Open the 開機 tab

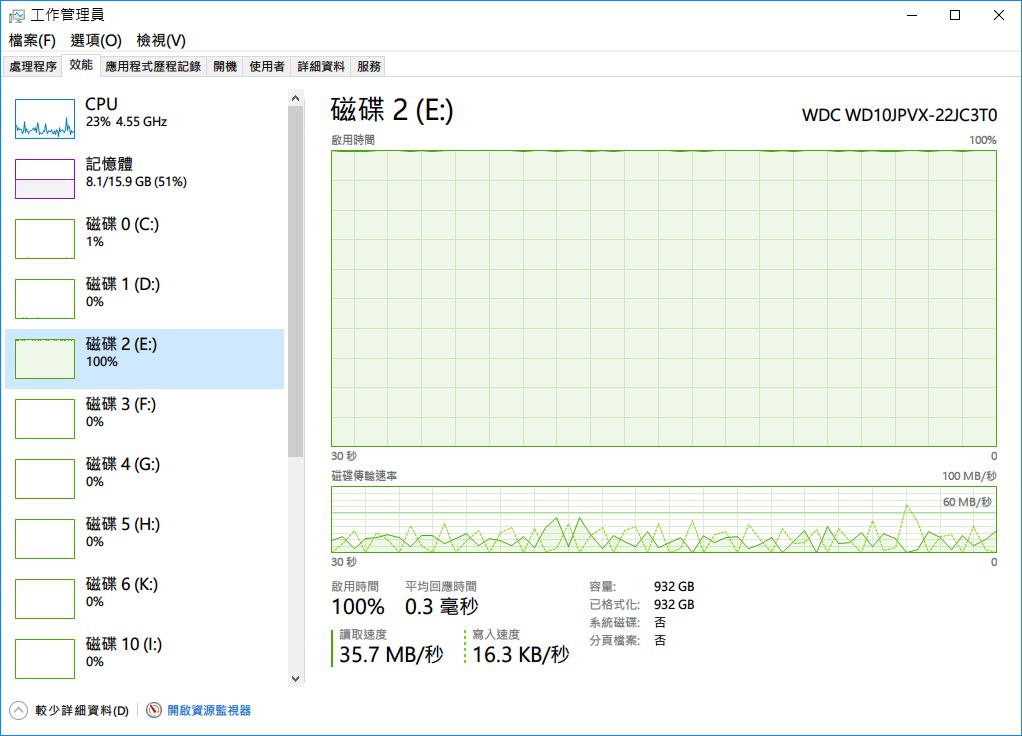click(225, 66)
